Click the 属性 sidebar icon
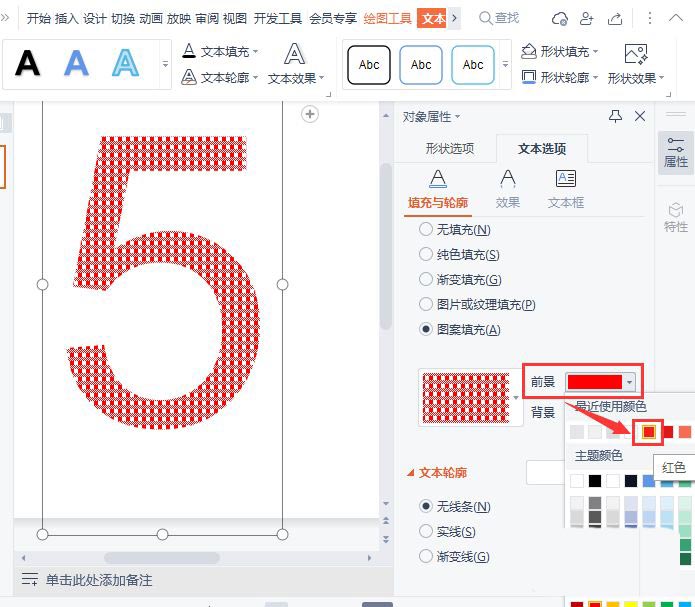Screen dimensions: 695x607 pos(676,152)
